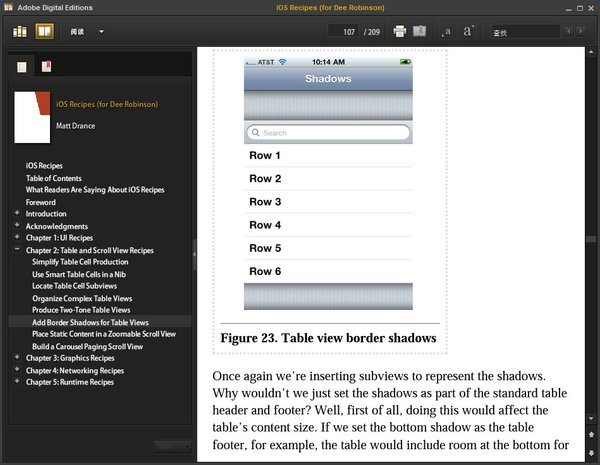
Task: Collapse sidebar using panel divider handle
Action: [194, 254]
